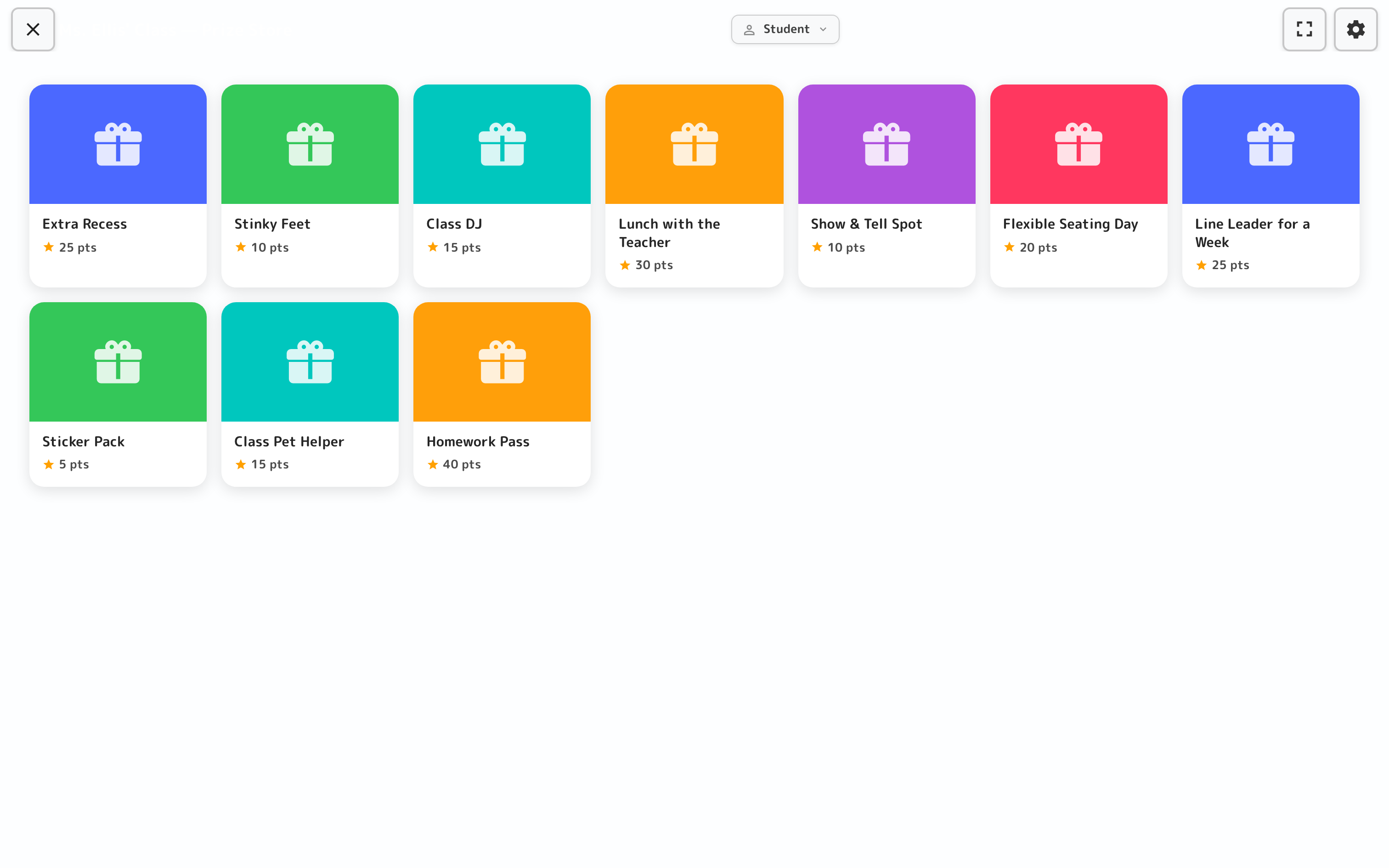Click the 5 pts price label
The width and height of the screenshot is (1389, 868).
(73, 464)
